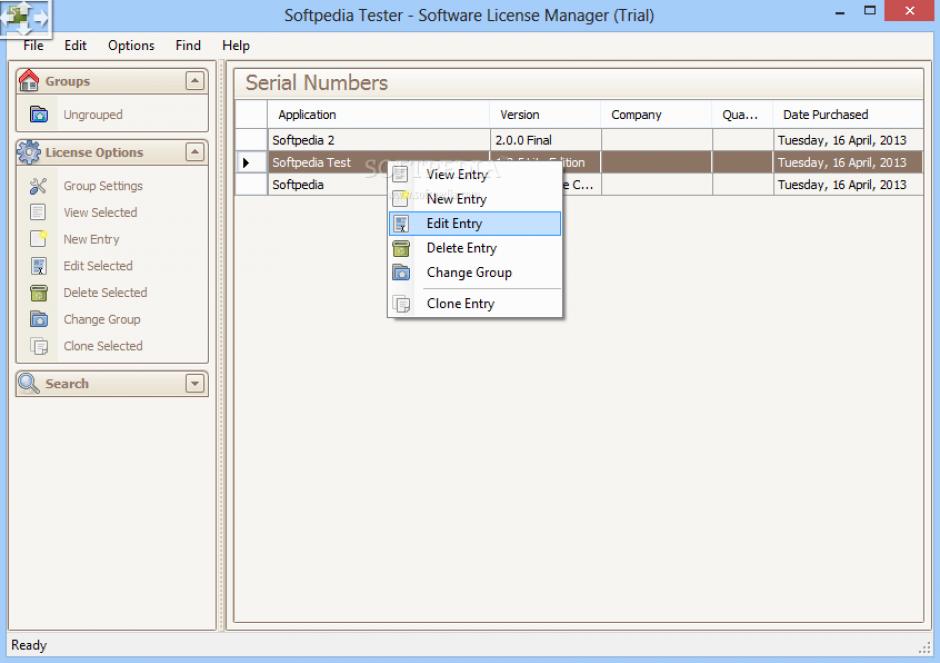Image resolution: width=940 pixels, height=663 pixels.
Task: Click Clone Selected in sidebar
Action: 103,346
